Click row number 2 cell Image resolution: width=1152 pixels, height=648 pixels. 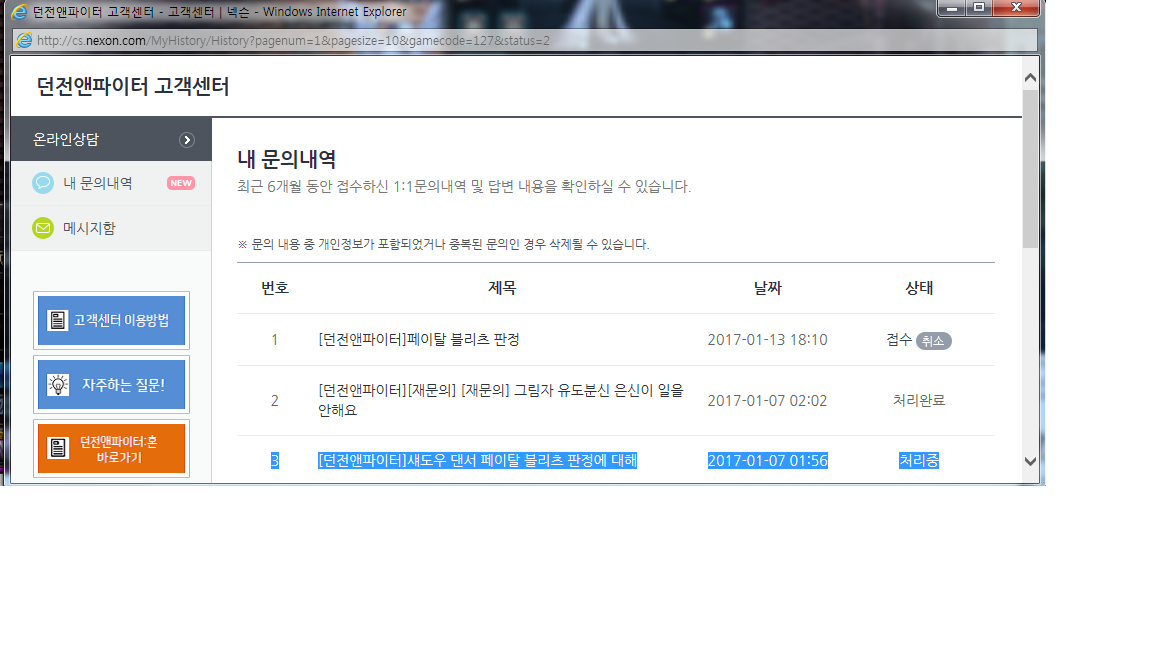275,400
